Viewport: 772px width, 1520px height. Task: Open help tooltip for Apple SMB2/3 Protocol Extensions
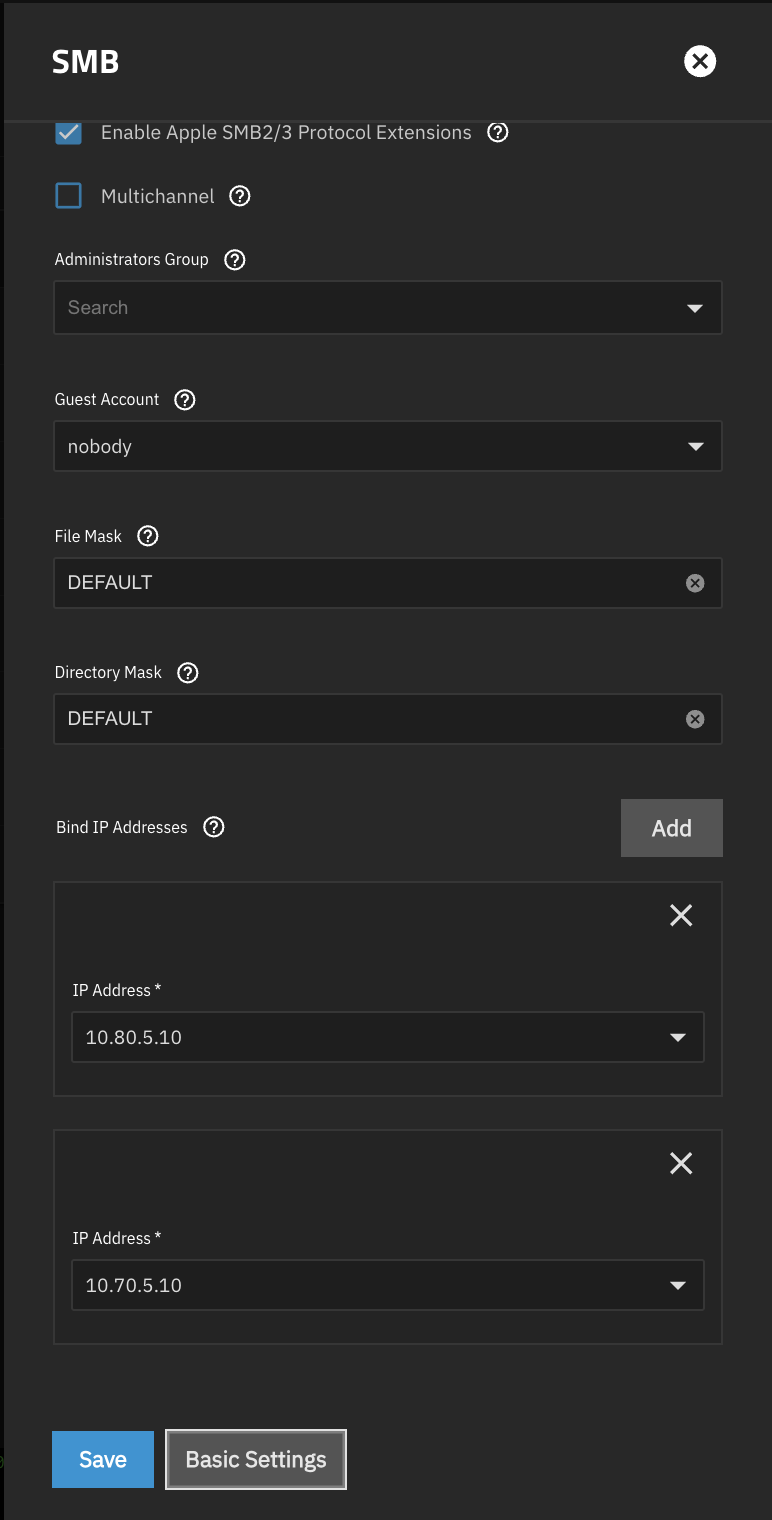(x=498, y=132)
